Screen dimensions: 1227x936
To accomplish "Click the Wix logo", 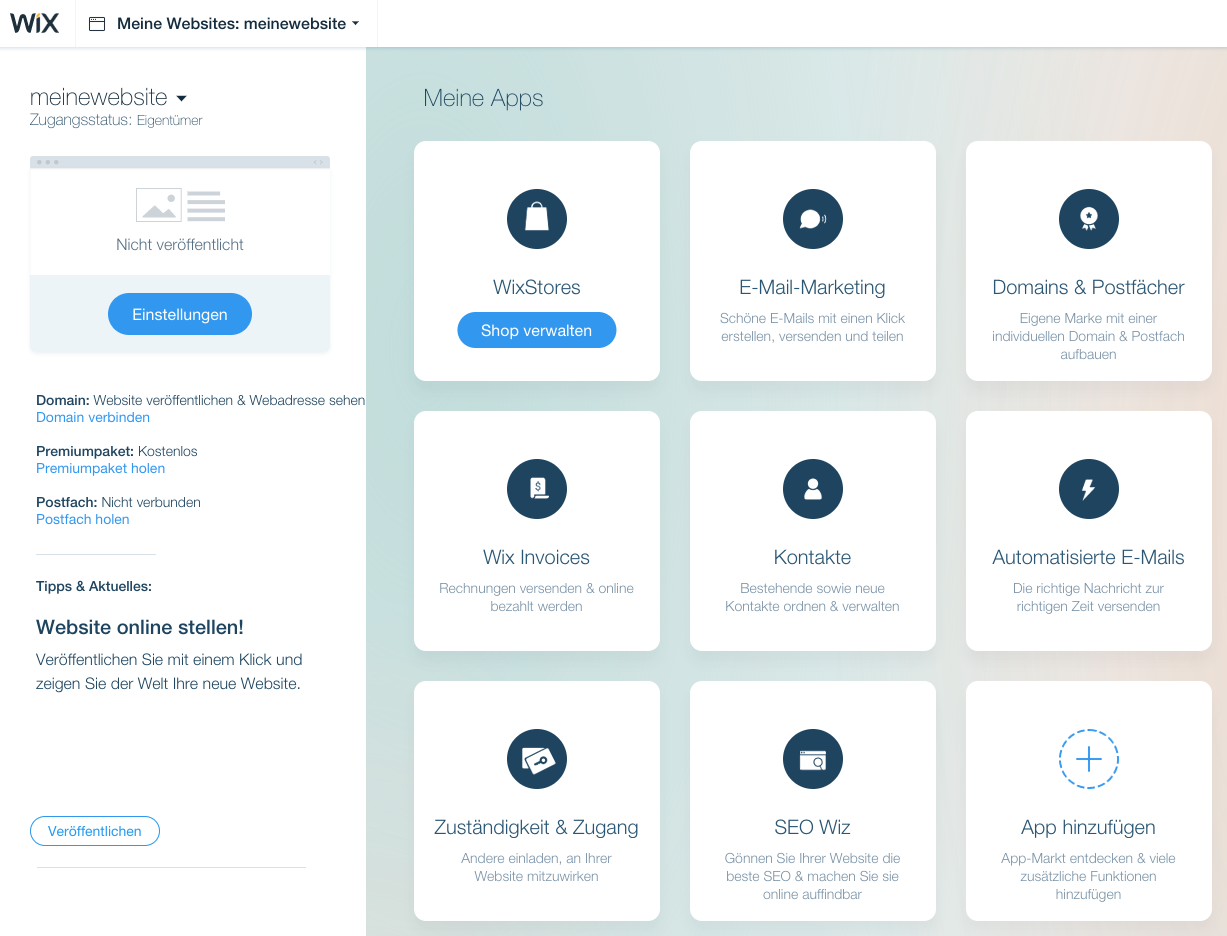I will pos(35,23).
